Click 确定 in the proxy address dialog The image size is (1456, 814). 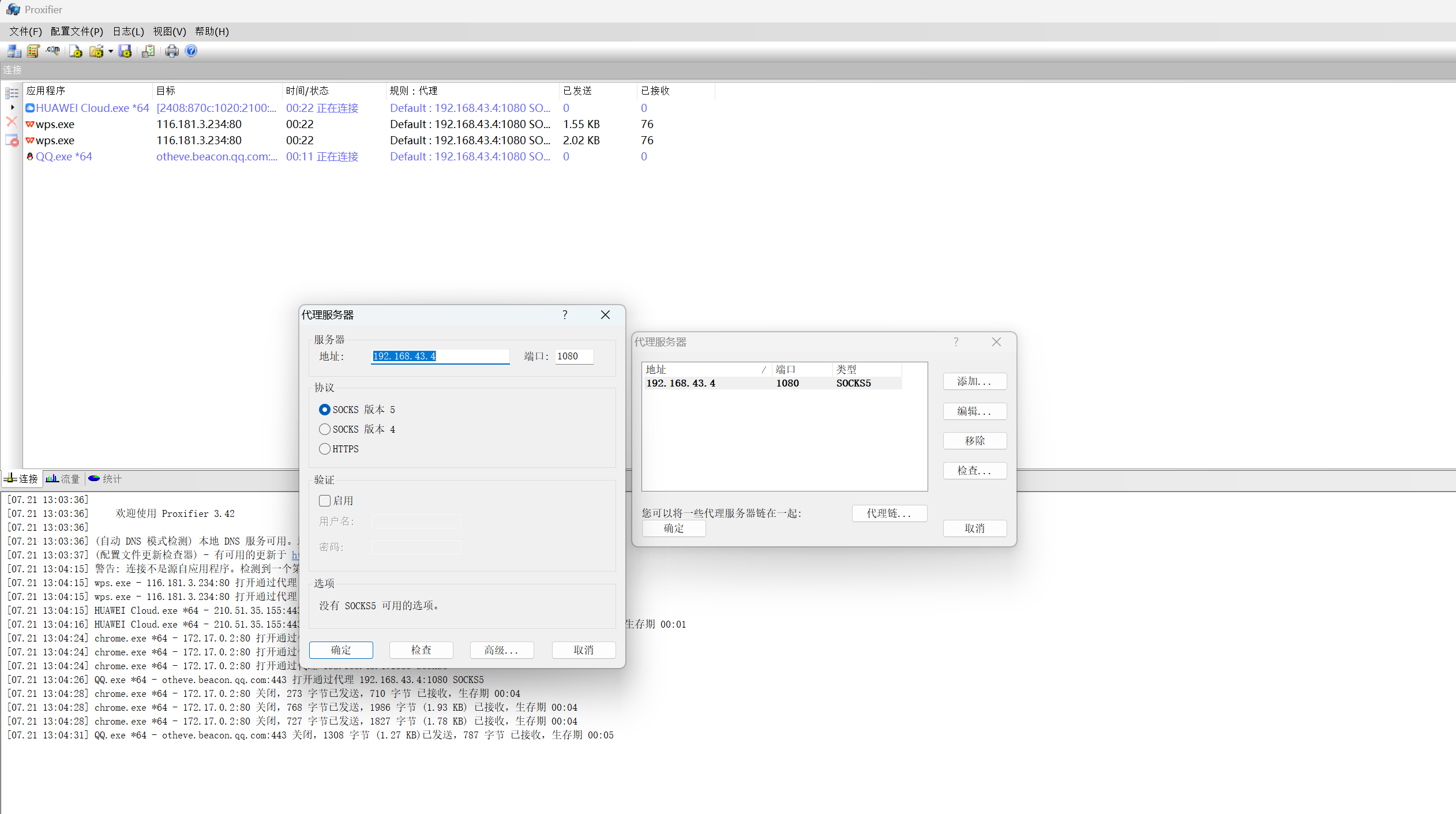341,650
